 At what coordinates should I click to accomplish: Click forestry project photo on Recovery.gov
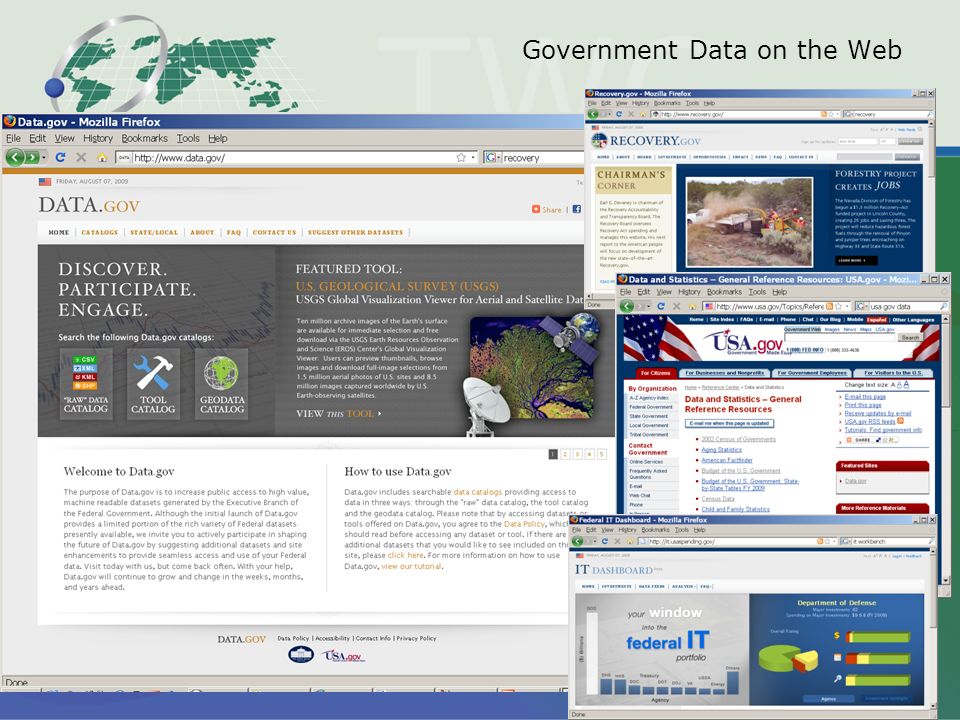point(749,222)
